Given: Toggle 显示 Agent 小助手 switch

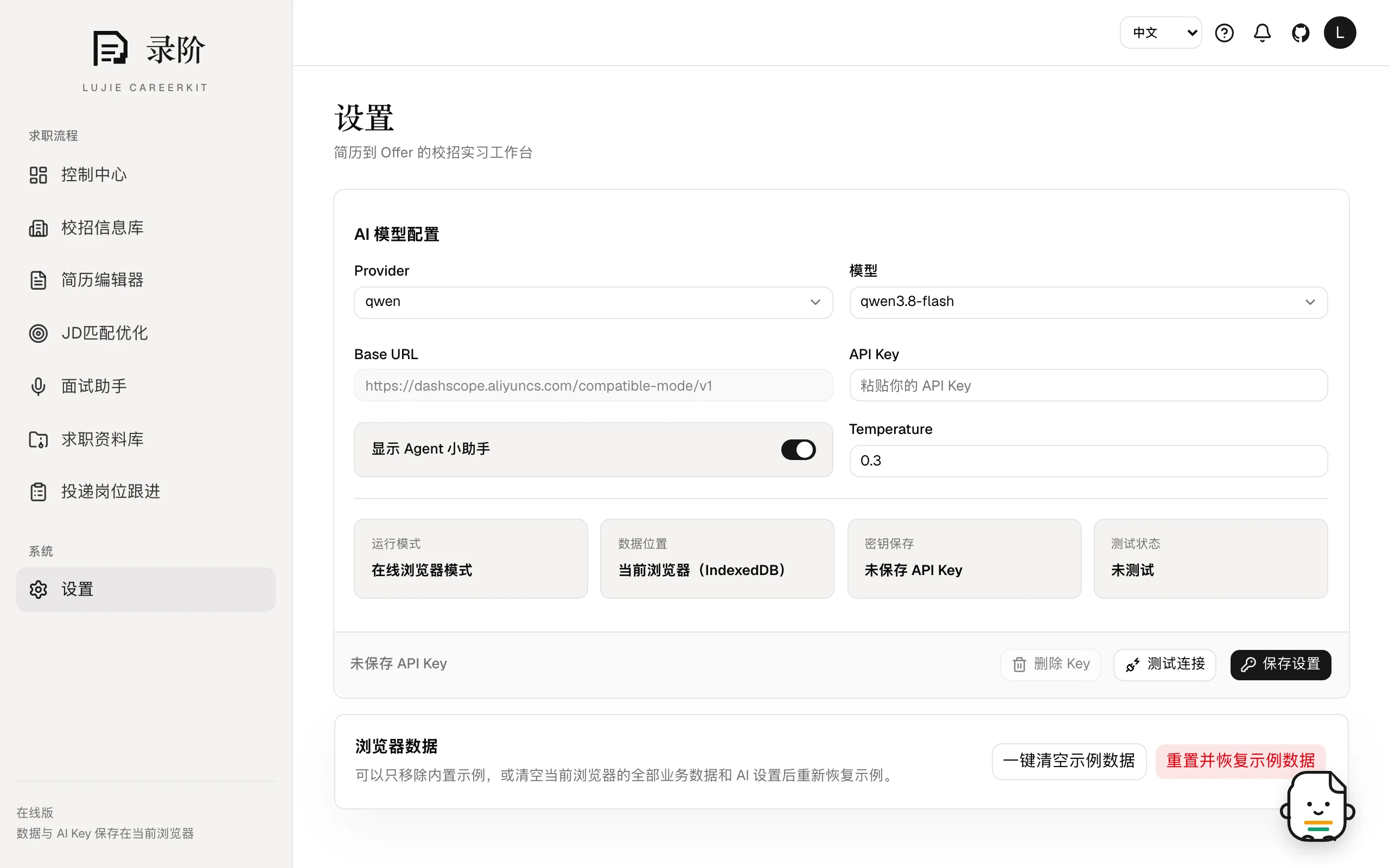Looking at the screenshot, I should (798, 450).
